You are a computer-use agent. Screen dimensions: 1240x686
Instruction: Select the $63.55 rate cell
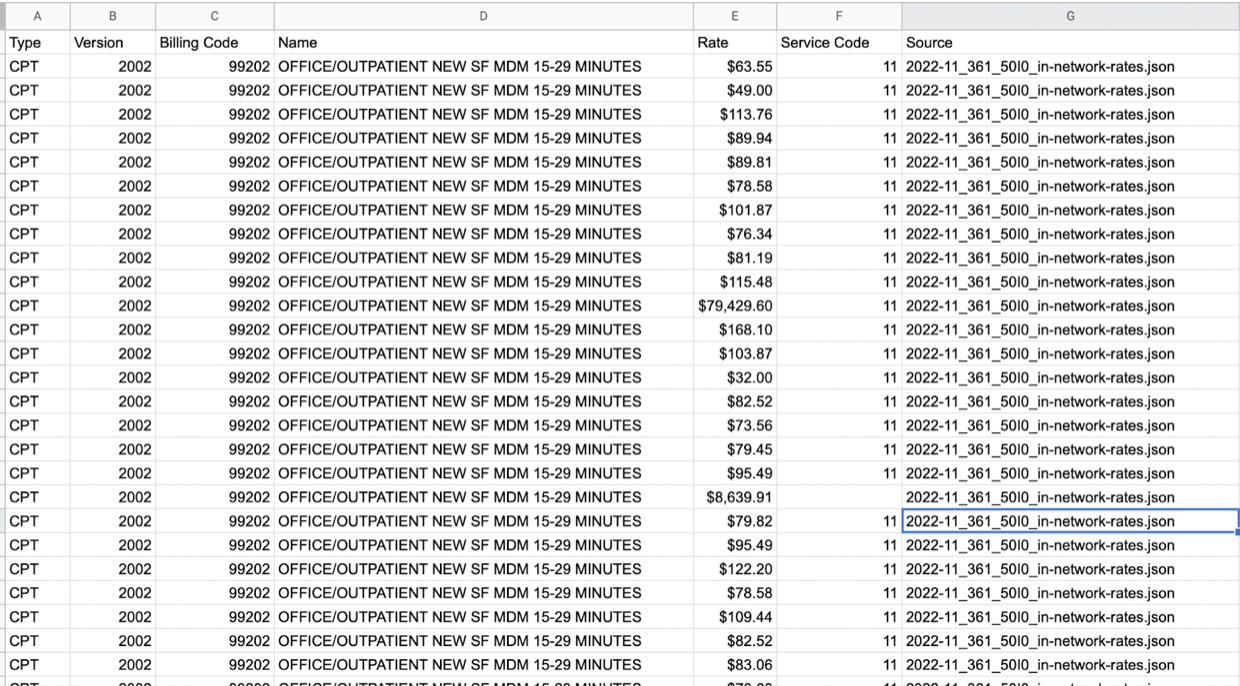tap(735, 67)
